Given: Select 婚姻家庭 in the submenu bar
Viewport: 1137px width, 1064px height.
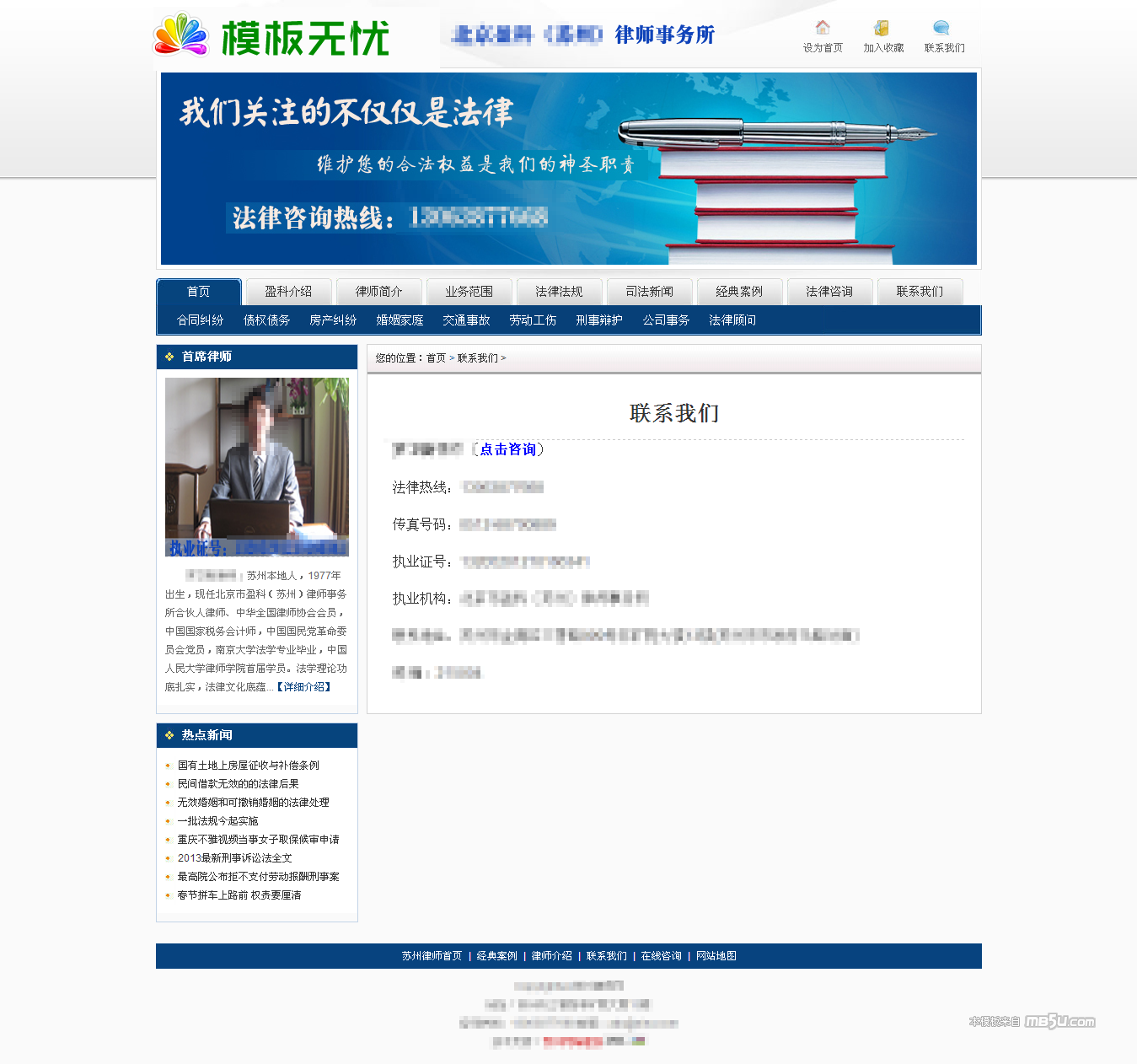Looking at the screenshot, I should point(400,320).
